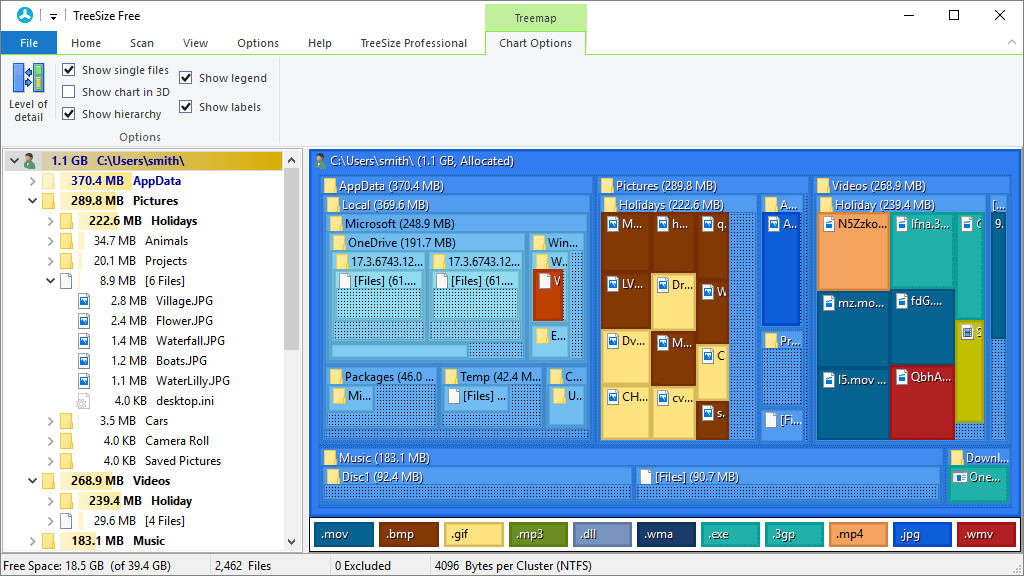Open the TreeSize Professional tab
This screenshot has height=576, width=1024.
413,43
